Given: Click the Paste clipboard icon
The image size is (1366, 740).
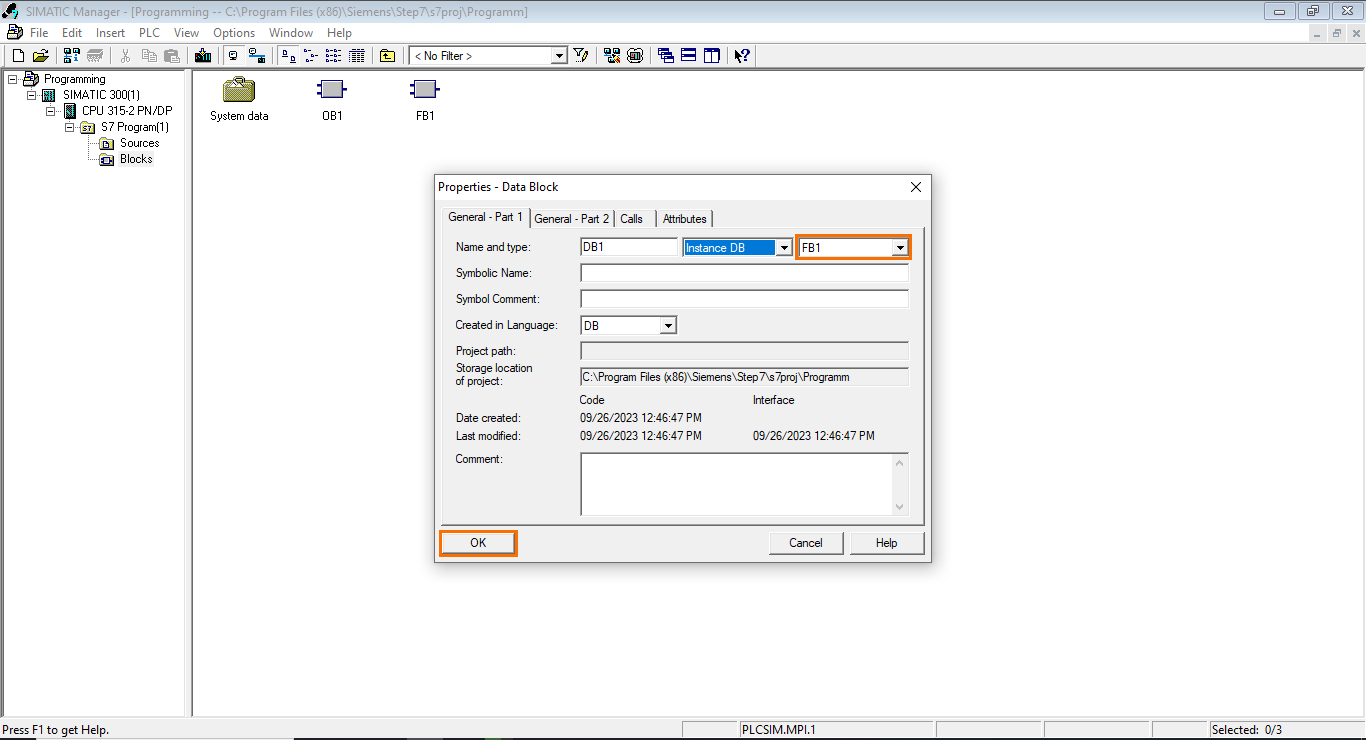Looking at the screenshot, I should pos(172,56).
